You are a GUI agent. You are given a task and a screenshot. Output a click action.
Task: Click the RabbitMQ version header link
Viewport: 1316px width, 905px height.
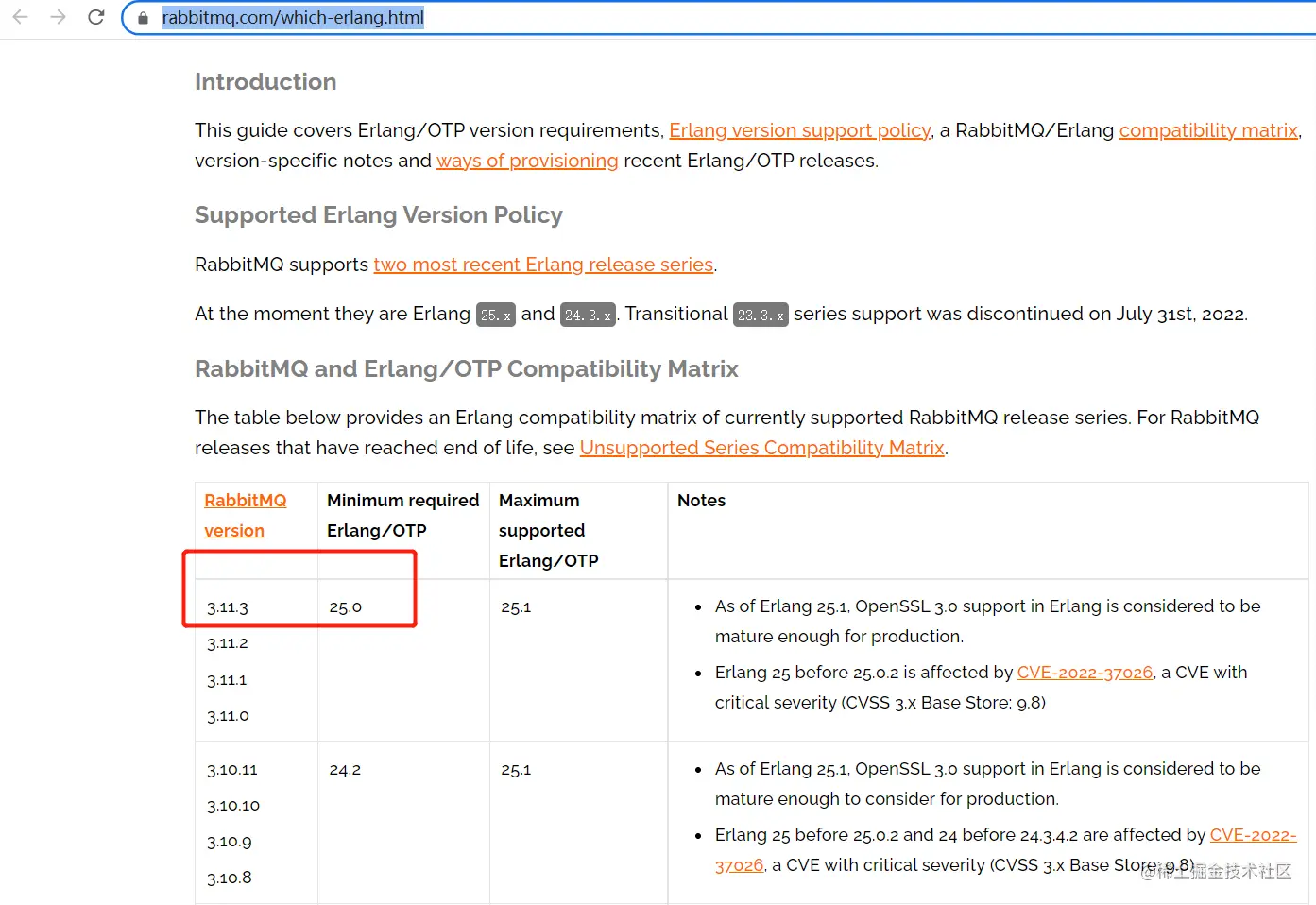click(x=246, y=516)
